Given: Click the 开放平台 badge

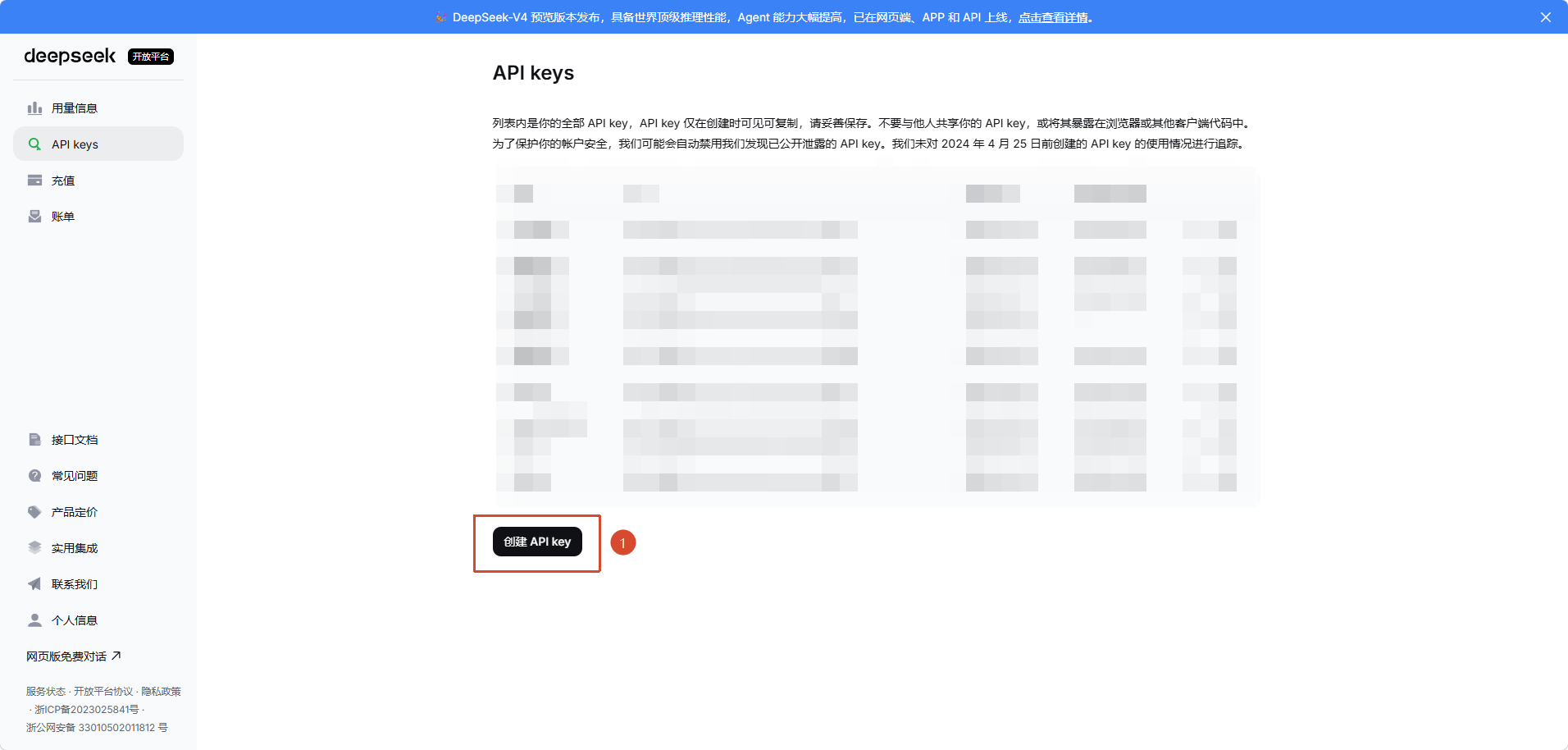Looking at the screenshot, I should (151, 57).
